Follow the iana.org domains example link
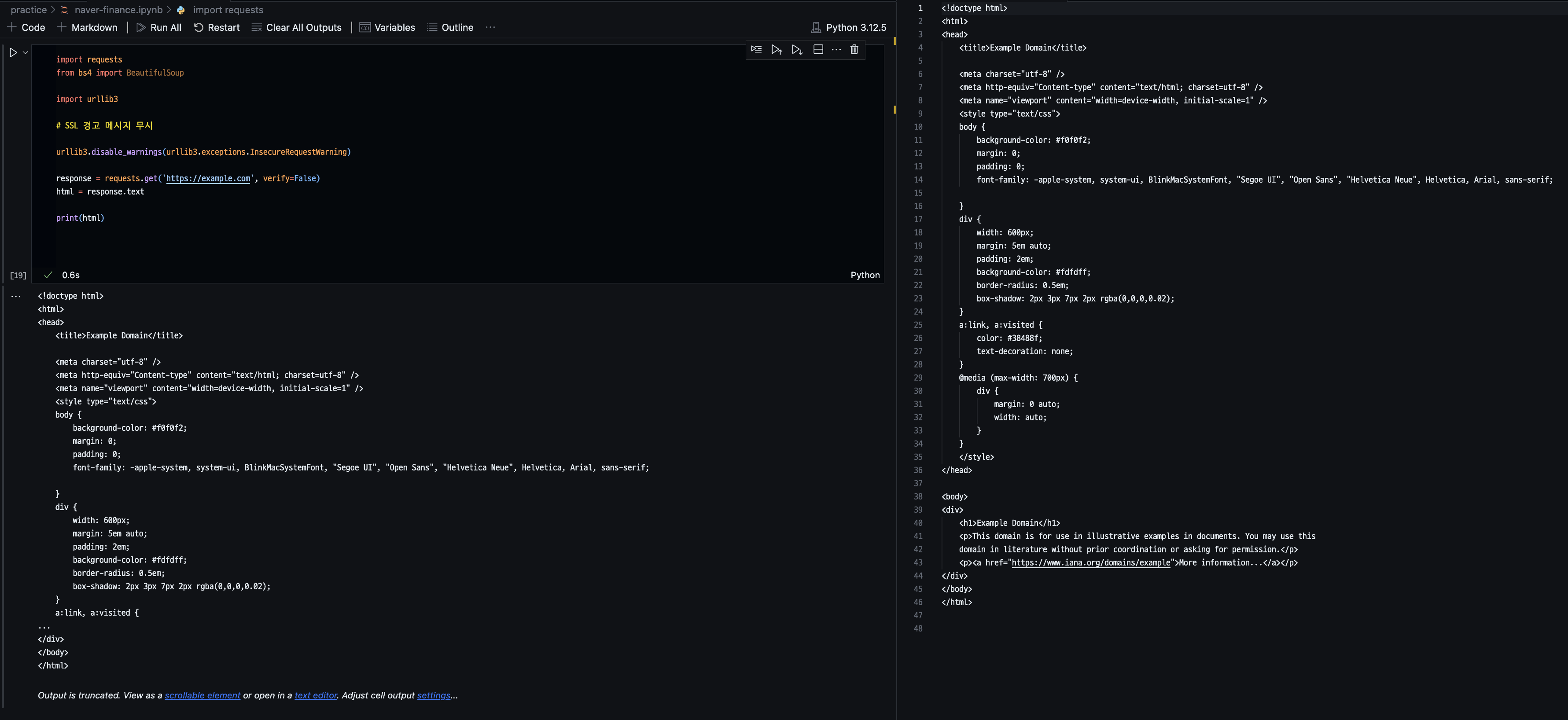This screenshot has height=720, width=1568. click(1091, 562)
